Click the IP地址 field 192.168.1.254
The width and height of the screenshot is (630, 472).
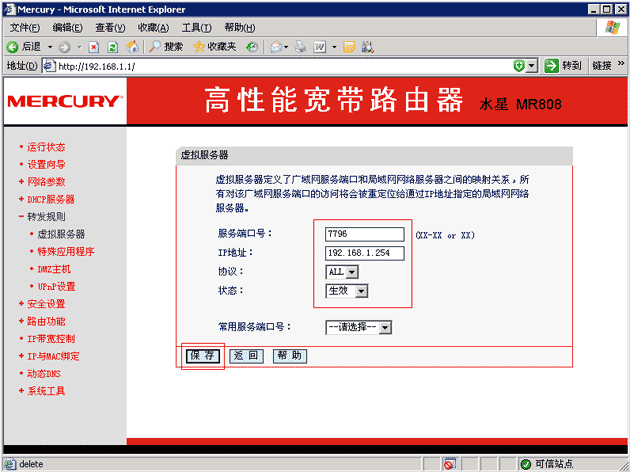(364, 253)
